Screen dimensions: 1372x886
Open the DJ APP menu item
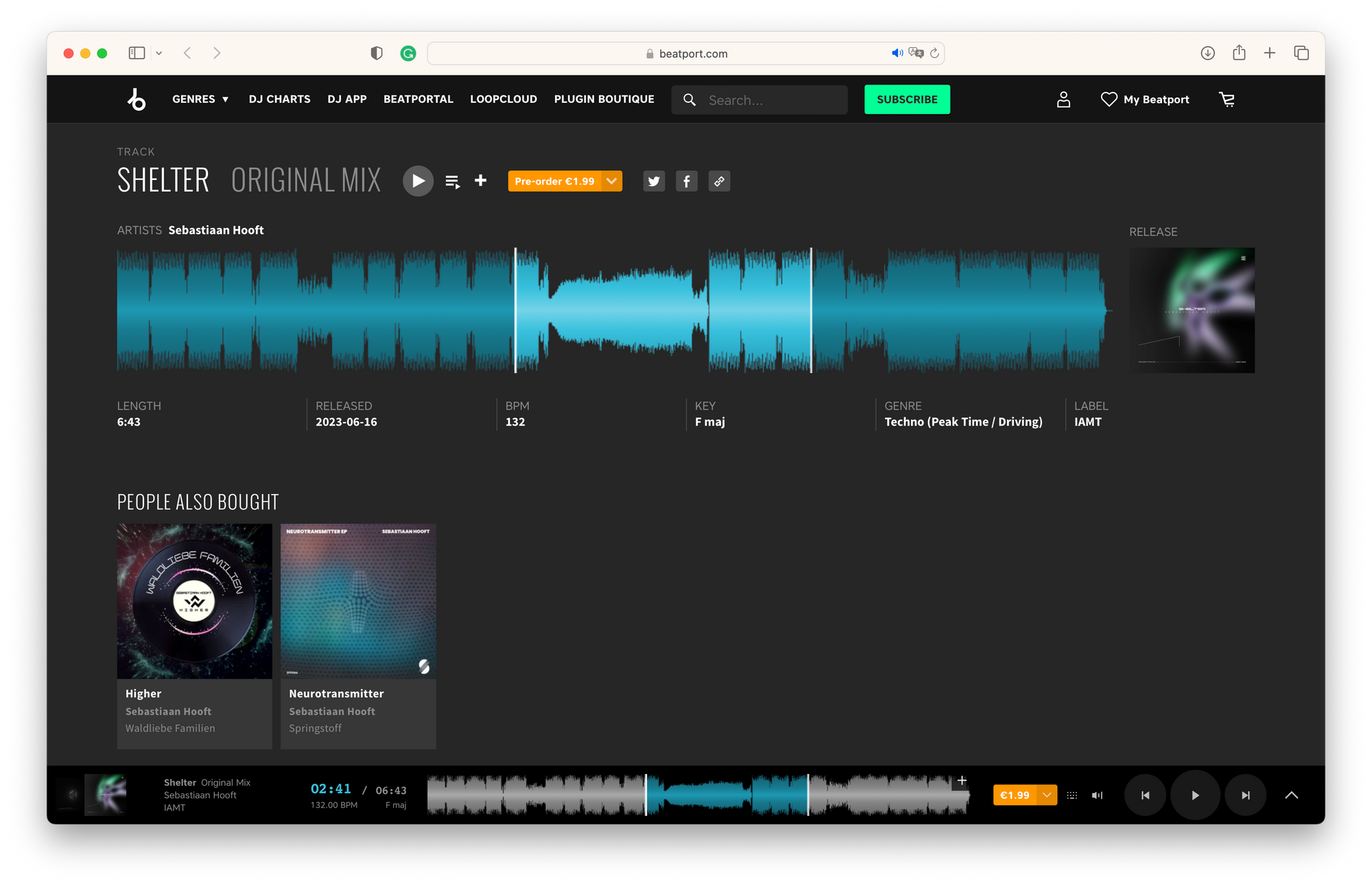[346, 100]
